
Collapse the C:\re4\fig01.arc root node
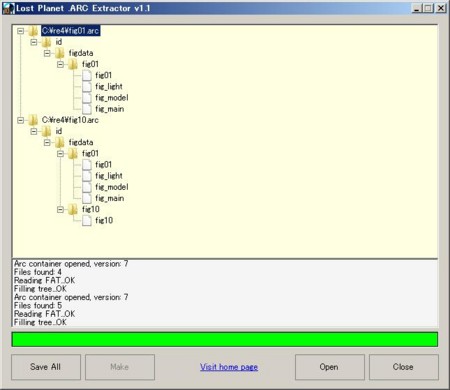tap(21, 31)
